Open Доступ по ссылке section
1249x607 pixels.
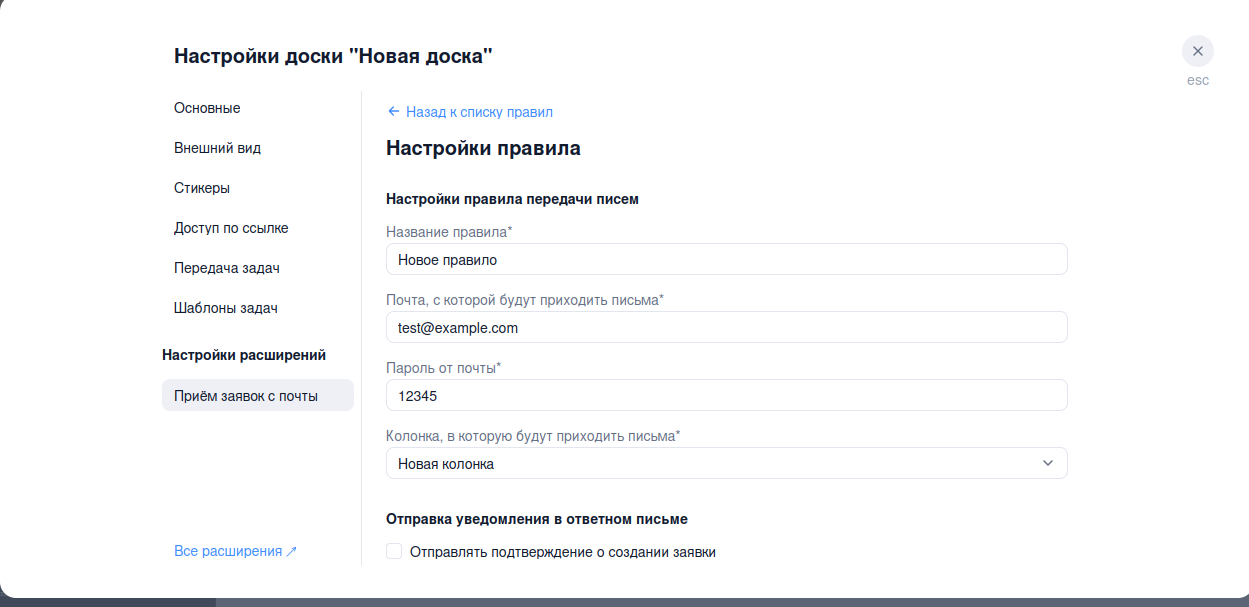[231, 228]
